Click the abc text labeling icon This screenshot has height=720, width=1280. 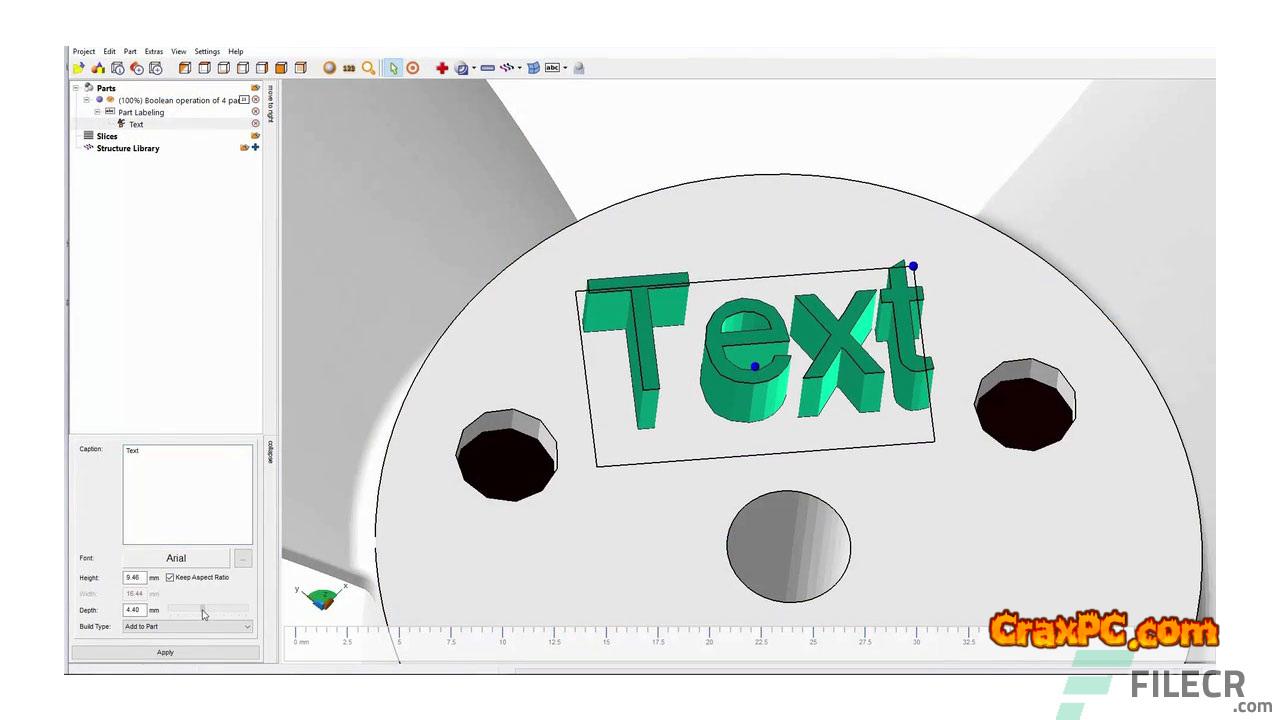click(552, 68)
